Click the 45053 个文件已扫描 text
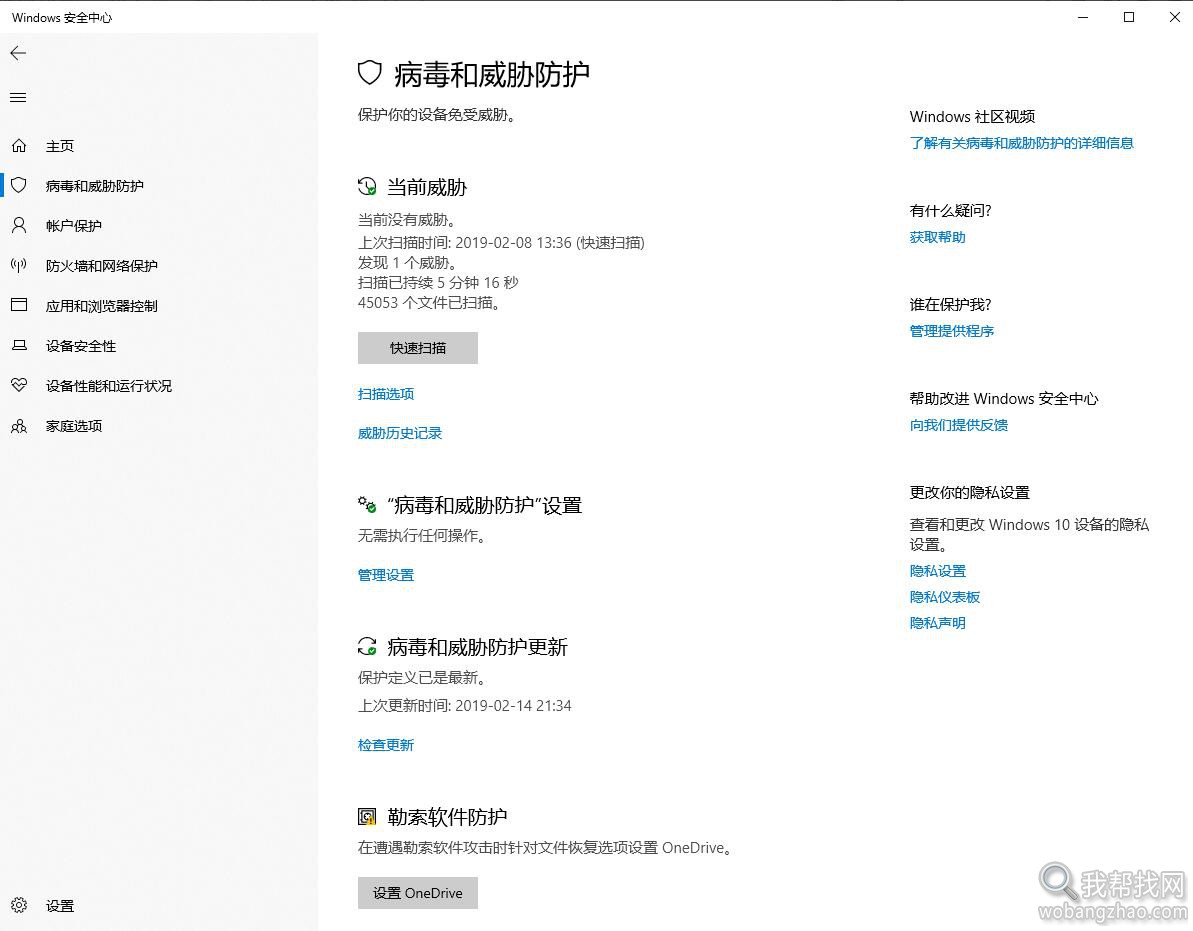The height and width of the screenshot is (931, 1193). coord(429,303)
